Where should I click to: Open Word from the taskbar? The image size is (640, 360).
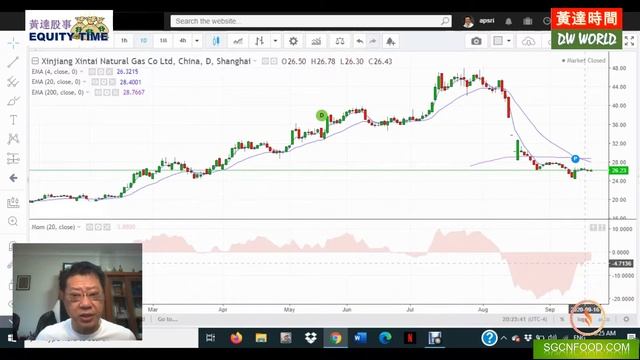tap(360, 338)
